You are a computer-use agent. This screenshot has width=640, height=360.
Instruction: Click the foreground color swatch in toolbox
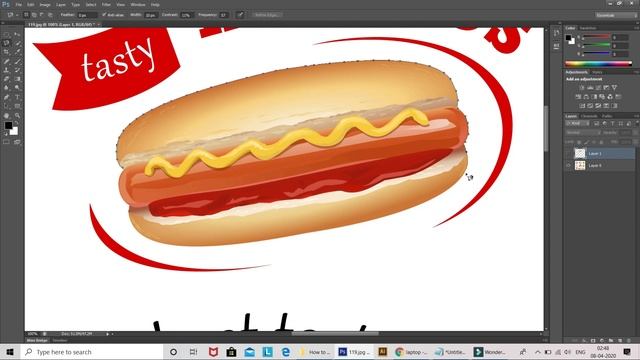pyautogui.click(x=8, y=126)
